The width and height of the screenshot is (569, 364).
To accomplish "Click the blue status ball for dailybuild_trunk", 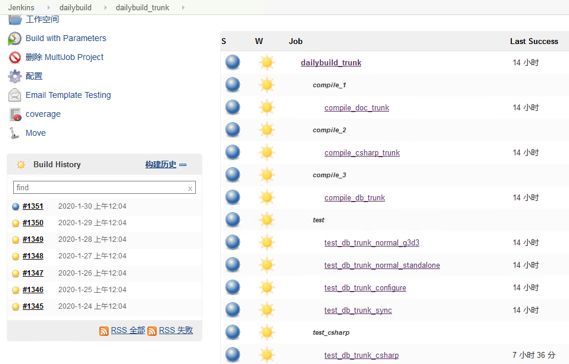I will (x=233, y=62).
